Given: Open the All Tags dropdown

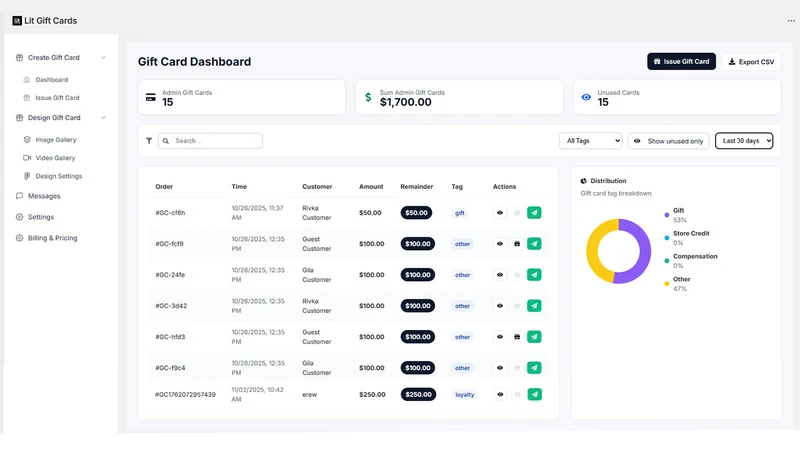Looking at the screenshot, I should click(x=590, y=141).
